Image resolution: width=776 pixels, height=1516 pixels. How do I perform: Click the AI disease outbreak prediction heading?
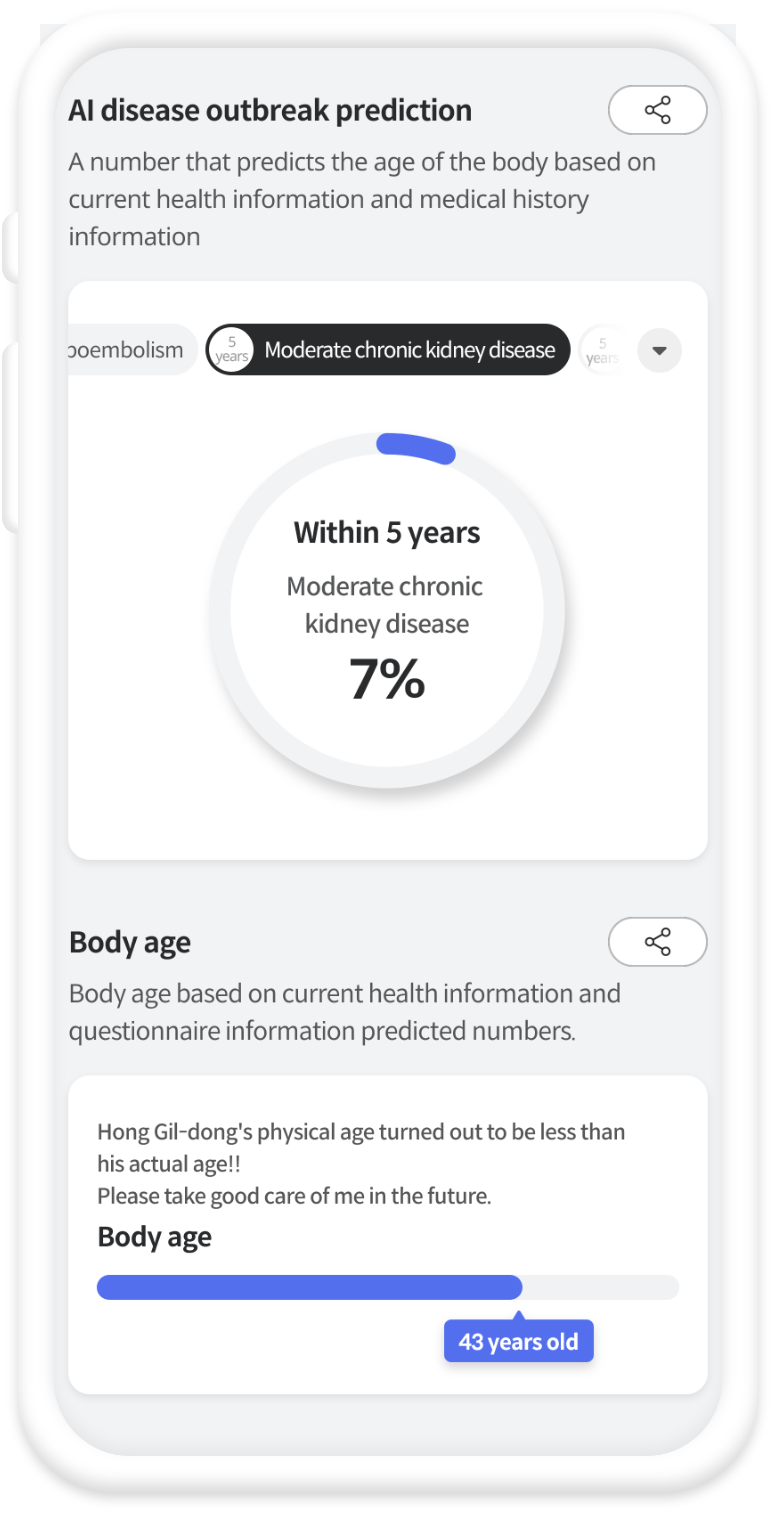pyautogui.click(x=270, y=110)
